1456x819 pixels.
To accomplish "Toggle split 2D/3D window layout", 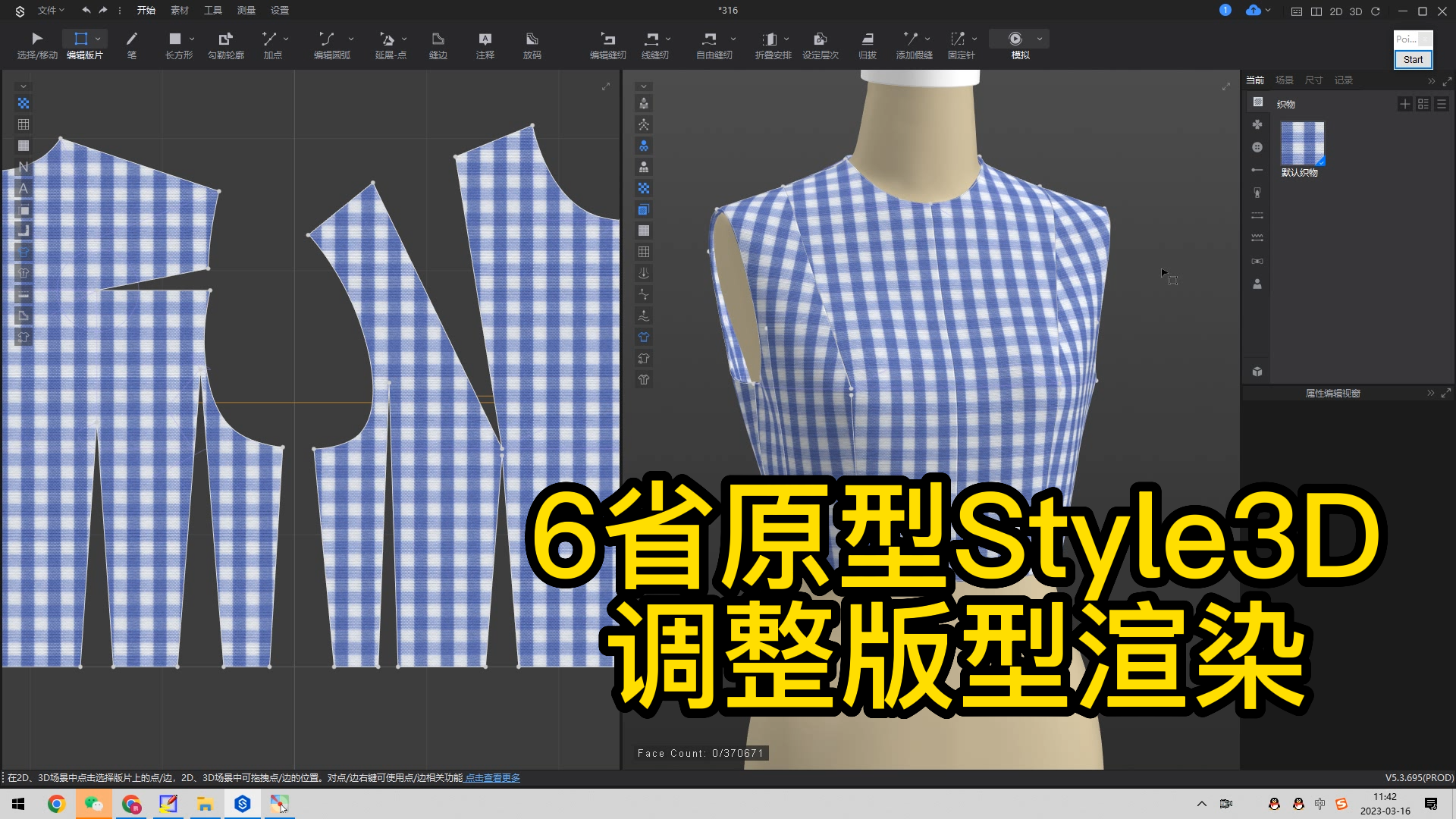I will pyautogui.click(x=1316, y=11).
